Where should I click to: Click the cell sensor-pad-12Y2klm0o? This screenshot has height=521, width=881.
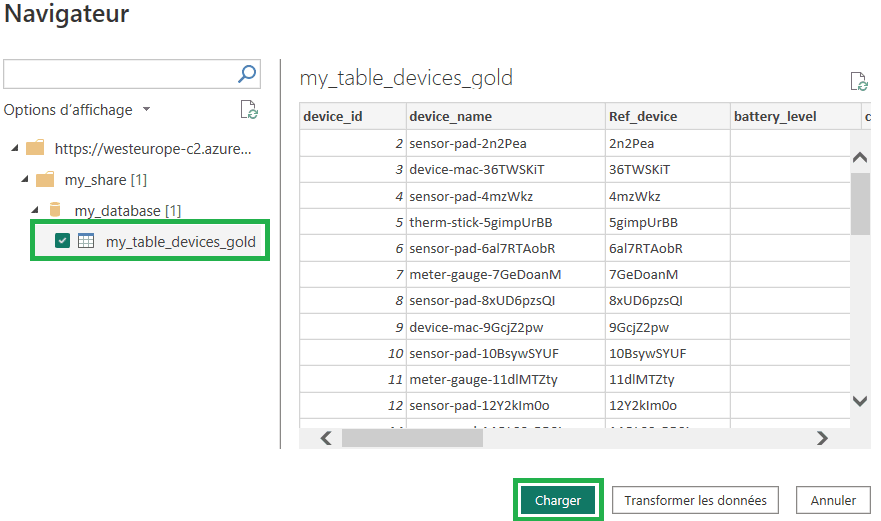(506, 405)
